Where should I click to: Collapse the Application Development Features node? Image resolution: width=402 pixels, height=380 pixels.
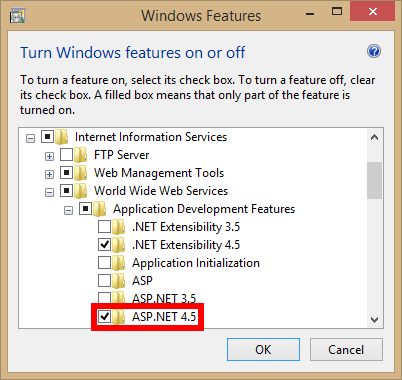pos(68,210)
